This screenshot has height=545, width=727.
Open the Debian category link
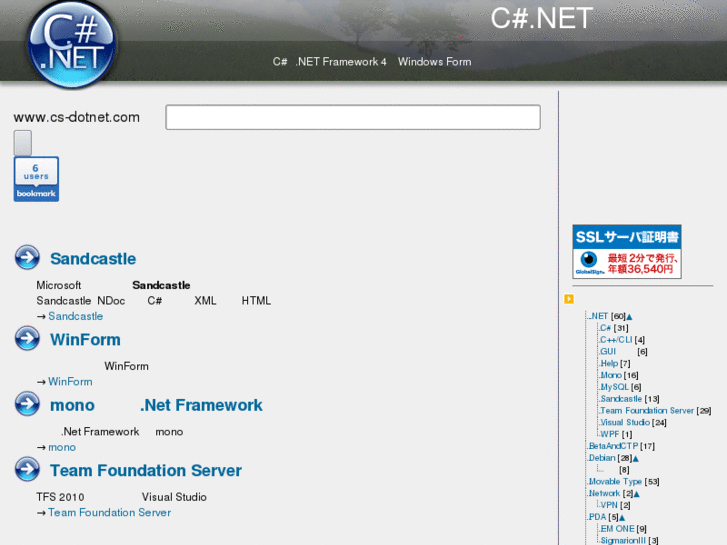(x=602, y=458)
